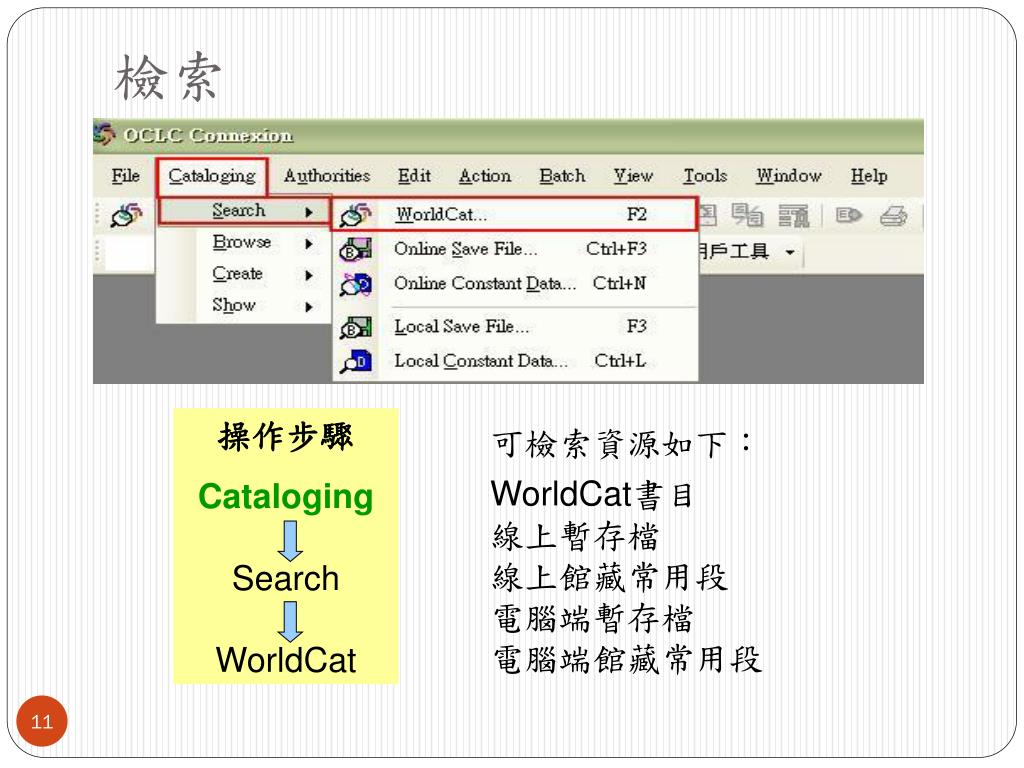Click the Ctrl+L shortcut text
The width and height of the screenshot is (1024, 768).
[620, 360]
